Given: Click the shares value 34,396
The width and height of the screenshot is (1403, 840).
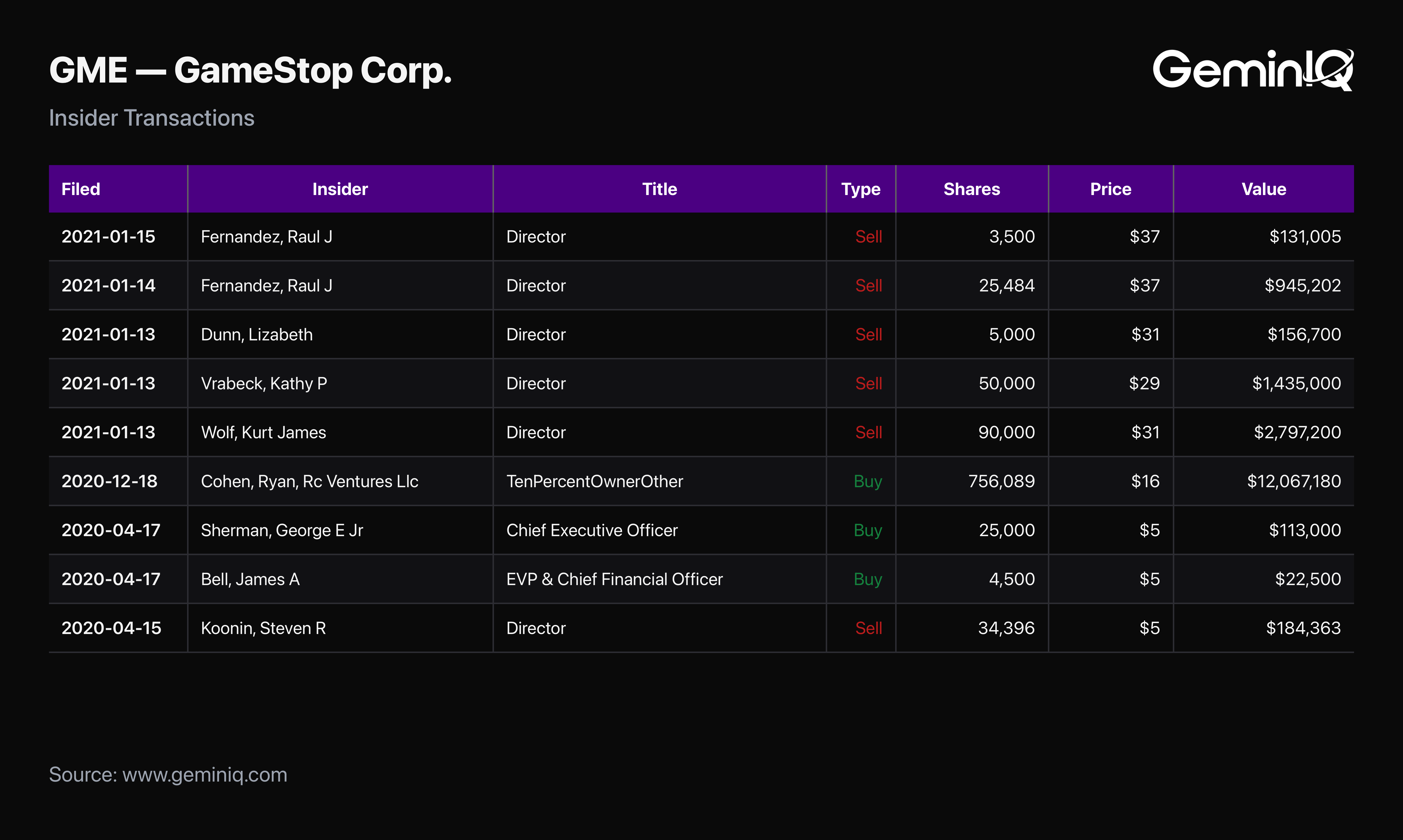Looking at the screenshot, I should coord(1007,628).
